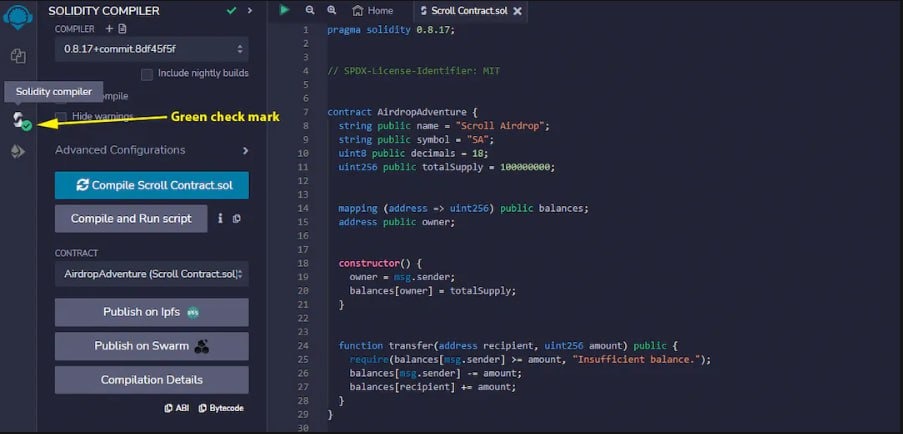Click 'balances[recipient] += amount;' line
Viewport: 903px width, 434px height.
(x=433, y=387)
